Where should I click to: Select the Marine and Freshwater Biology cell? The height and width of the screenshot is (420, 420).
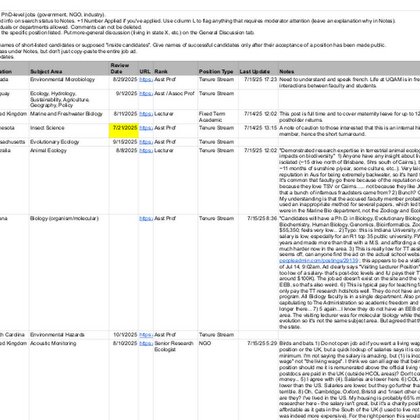click(x=69, y=117)
